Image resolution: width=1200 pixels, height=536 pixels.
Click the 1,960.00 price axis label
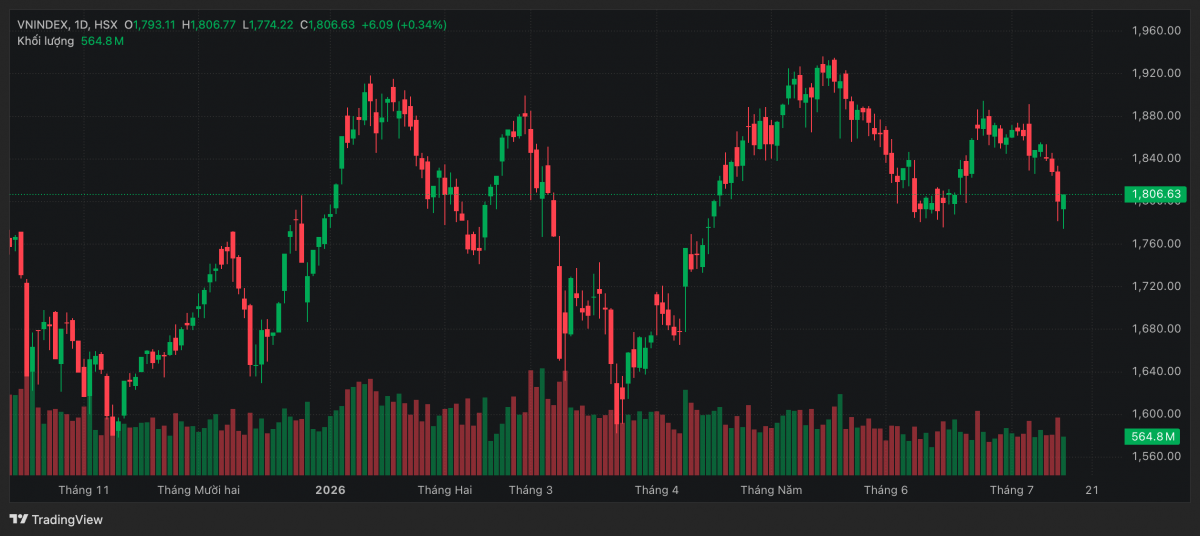tap(1155, 31)
